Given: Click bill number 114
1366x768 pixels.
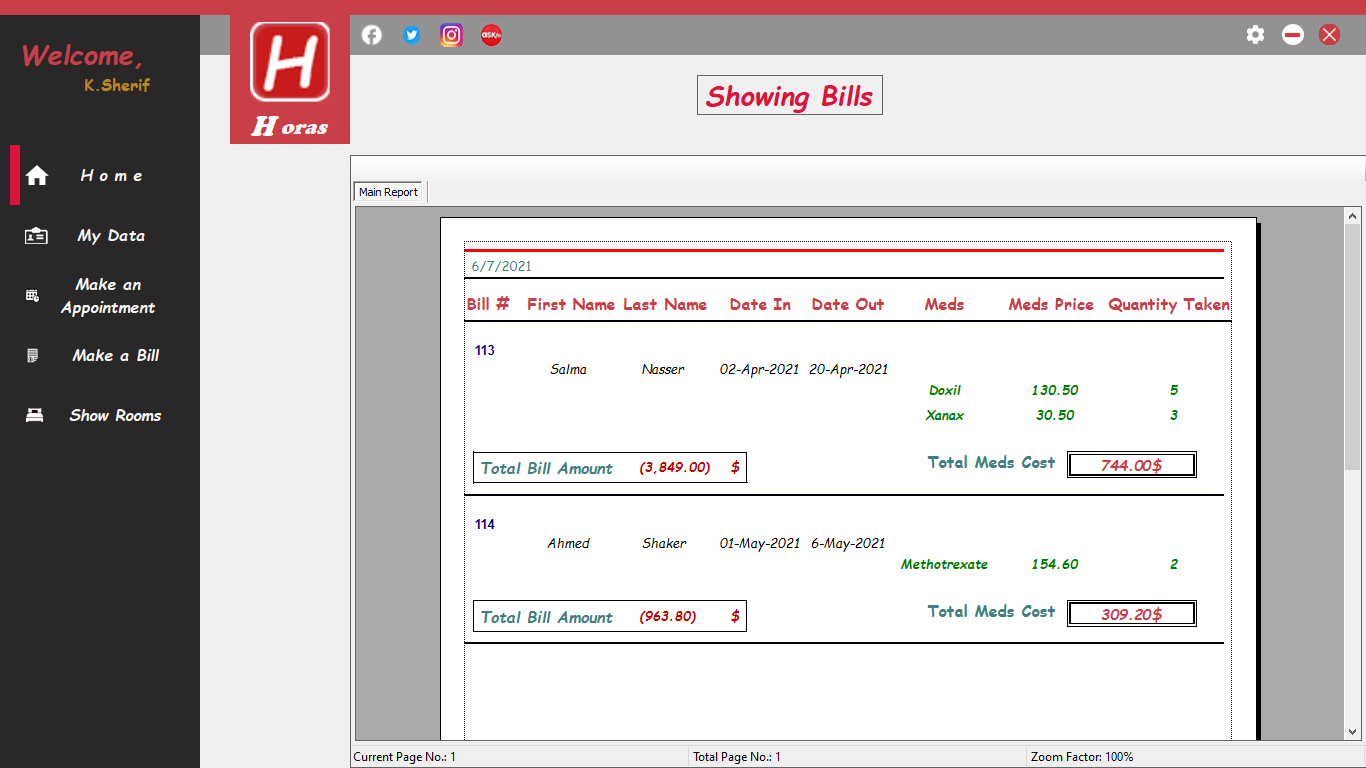Looking at the screenshot, I should [x=485, y=524].
